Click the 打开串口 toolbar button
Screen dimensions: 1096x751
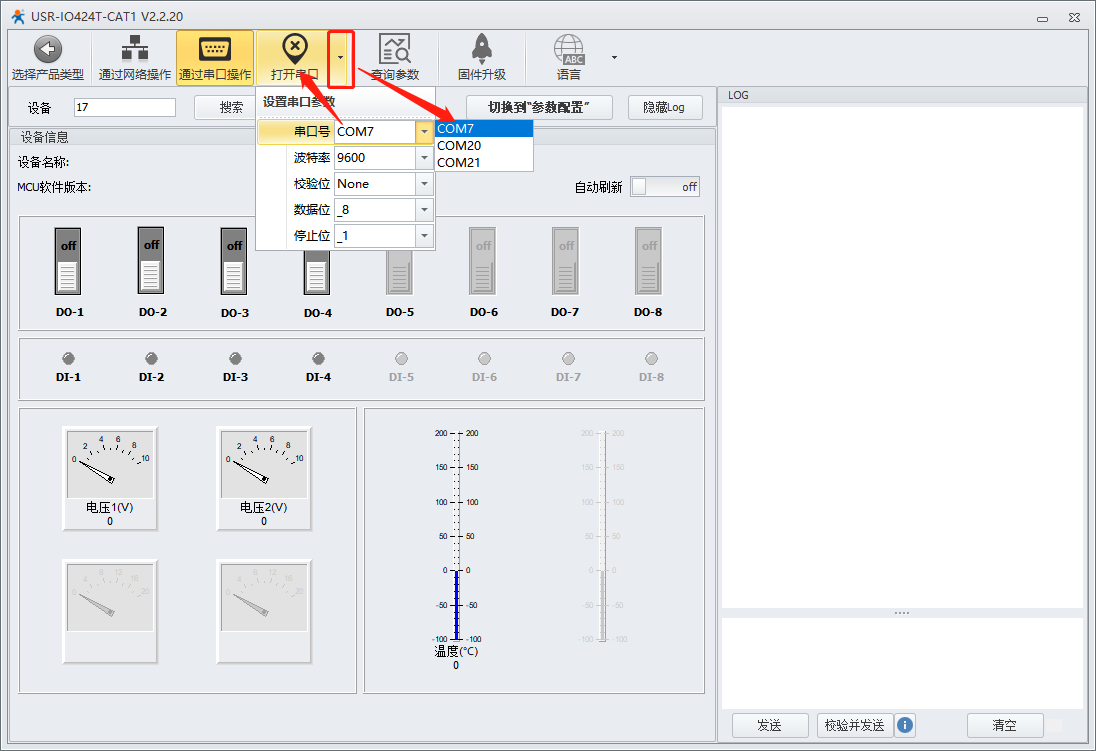click(x=294, y=58)
